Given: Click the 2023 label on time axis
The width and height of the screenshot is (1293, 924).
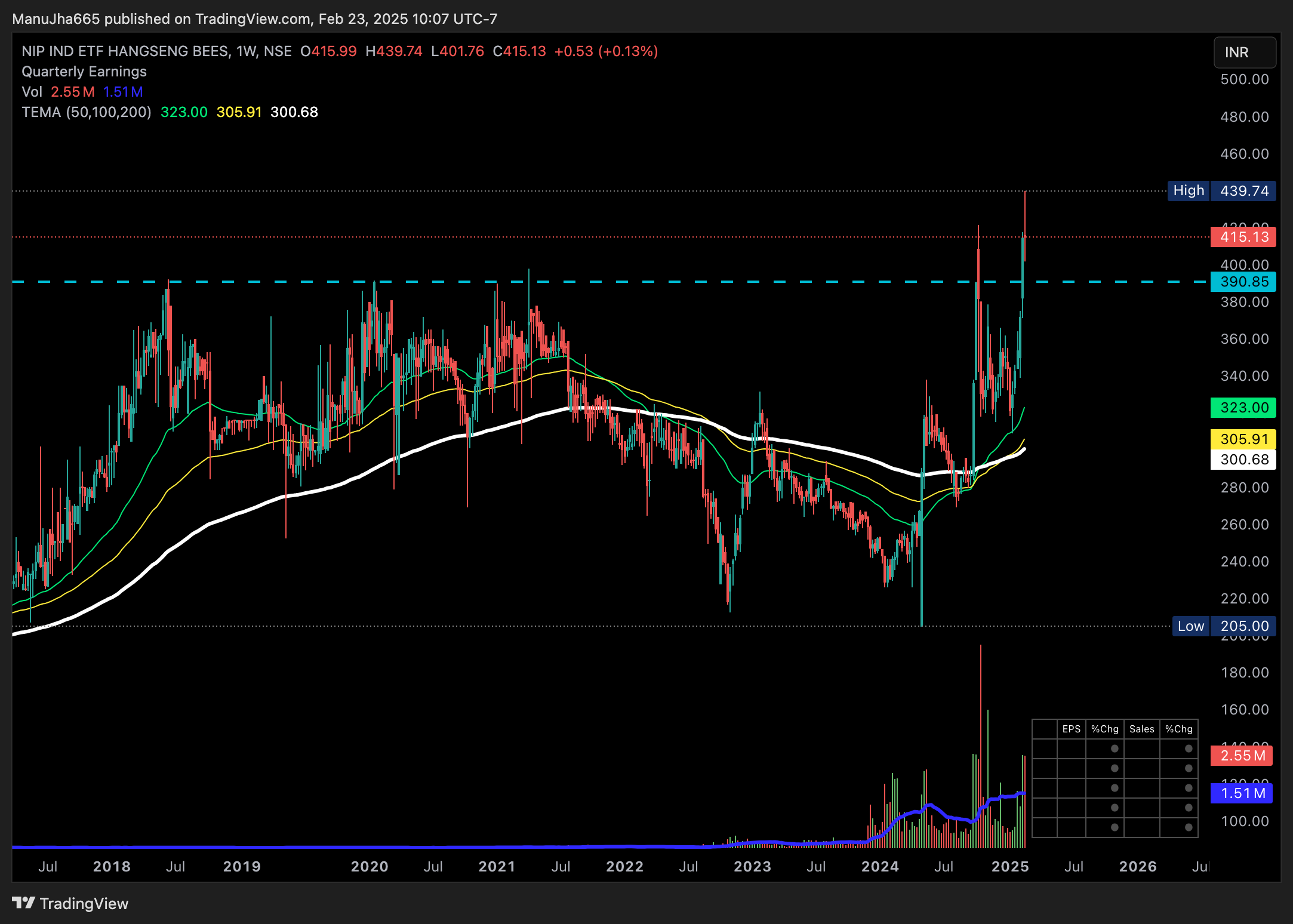Looking at the screenshot, I should (x=752, y=867).
